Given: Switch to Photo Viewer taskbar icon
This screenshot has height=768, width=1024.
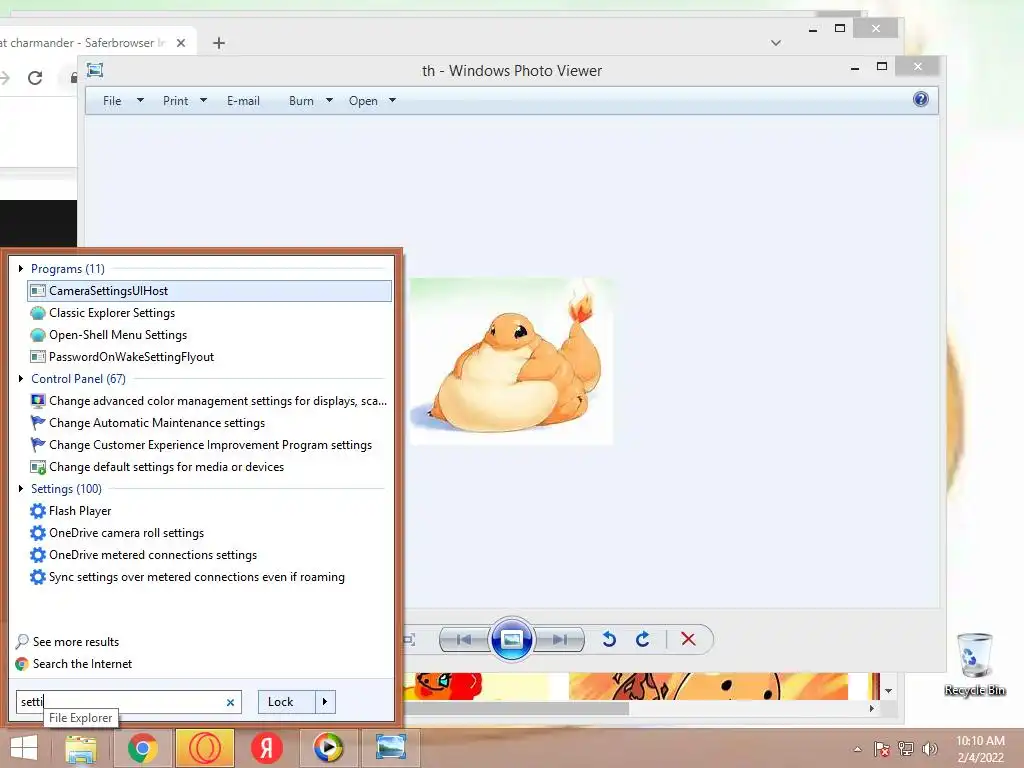Looking at the screenshot, I should [391, 748].
